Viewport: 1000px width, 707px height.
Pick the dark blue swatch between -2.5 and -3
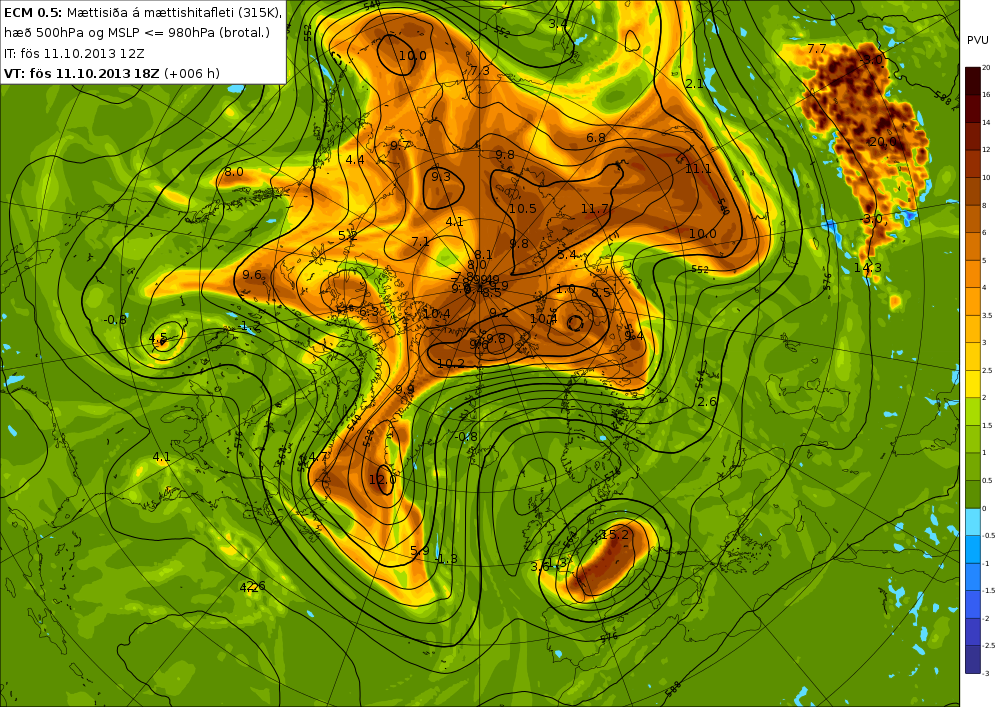(973, 659)
